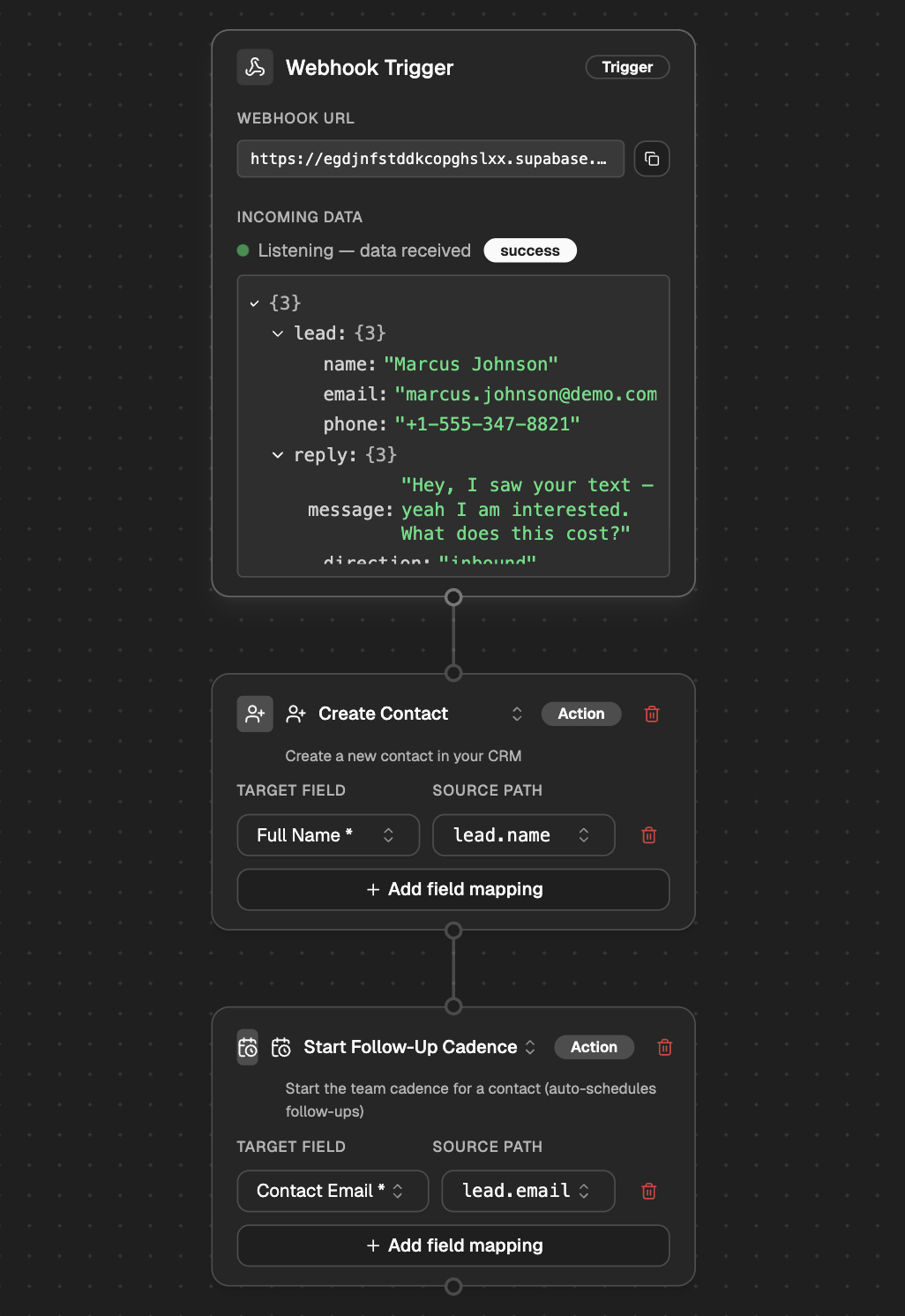Click the Follow-Up Cadence input connector
The image size is (905, 1316).
pyautogui.click(x=453, y=1006)
